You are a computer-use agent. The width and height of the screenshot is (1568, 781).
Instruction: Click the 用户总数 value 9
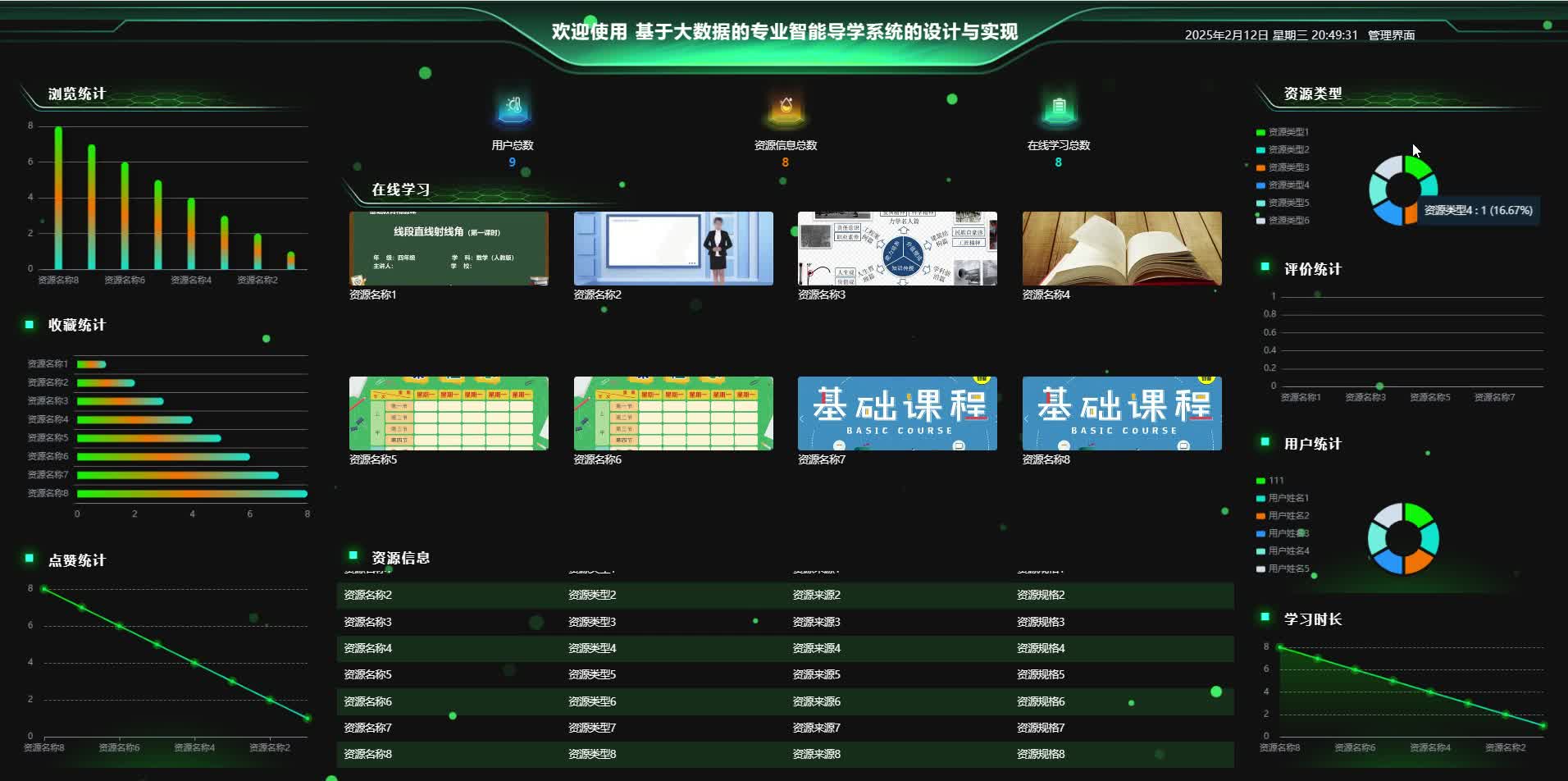513,162
